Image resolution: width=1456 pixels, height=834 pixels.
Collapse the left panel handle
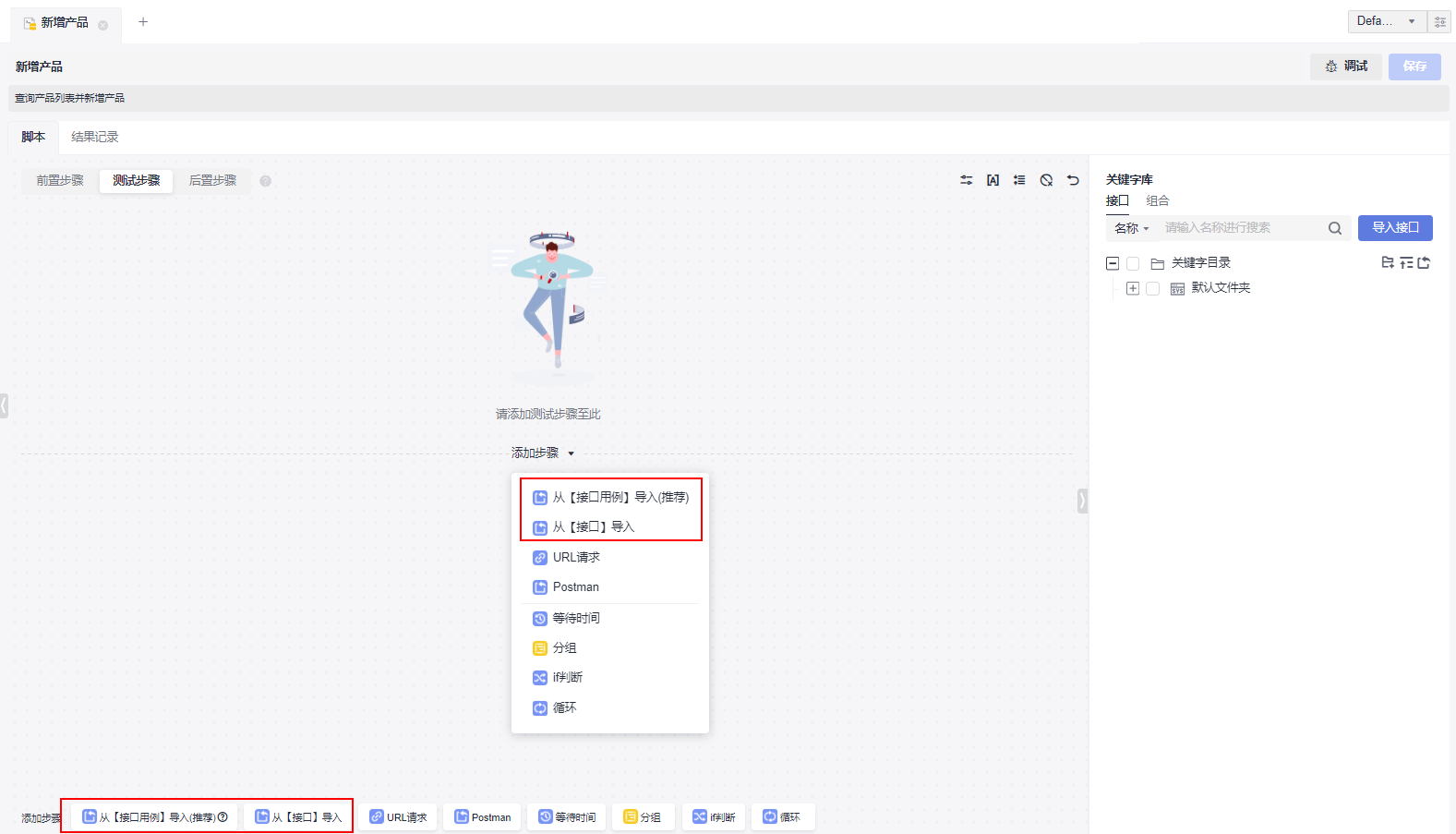(5, 405)
